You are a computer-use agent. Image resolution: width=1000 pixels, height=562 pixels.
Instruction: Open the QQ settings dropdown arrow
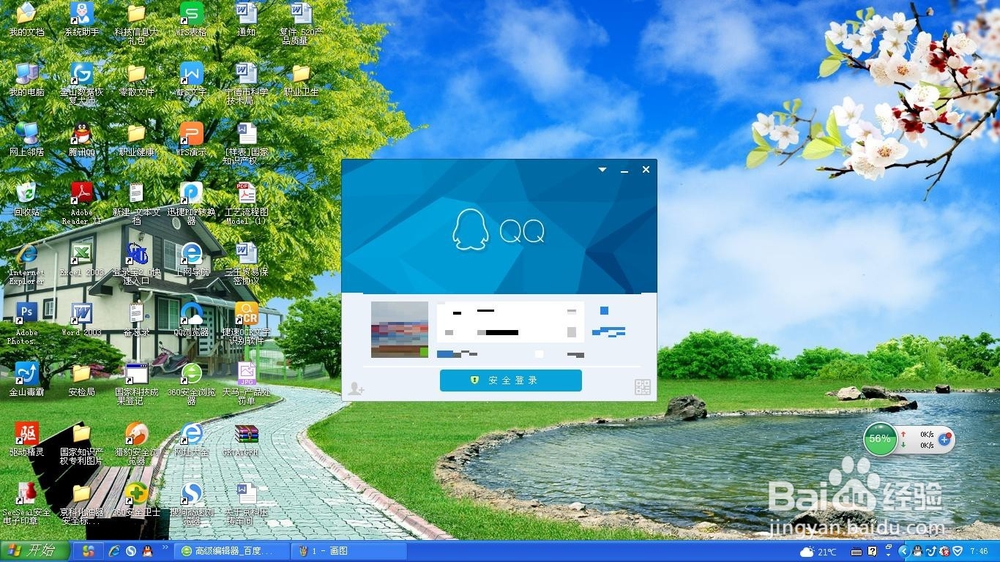(602, 170)
